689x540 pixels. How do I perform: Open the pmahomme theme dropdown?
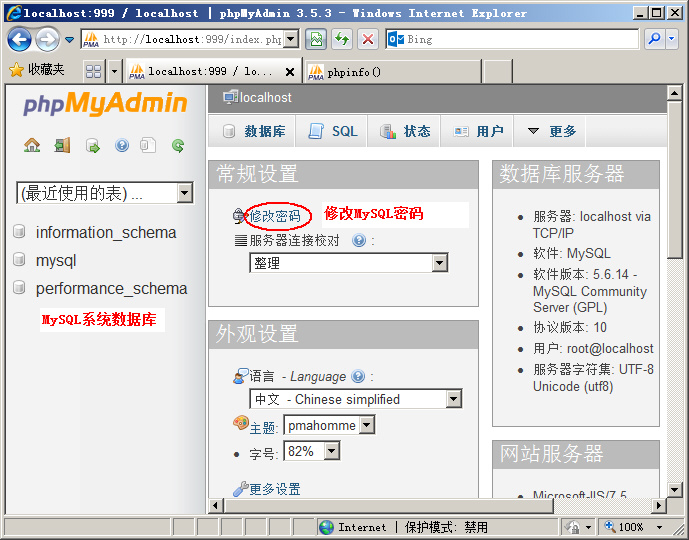[367, 425]
